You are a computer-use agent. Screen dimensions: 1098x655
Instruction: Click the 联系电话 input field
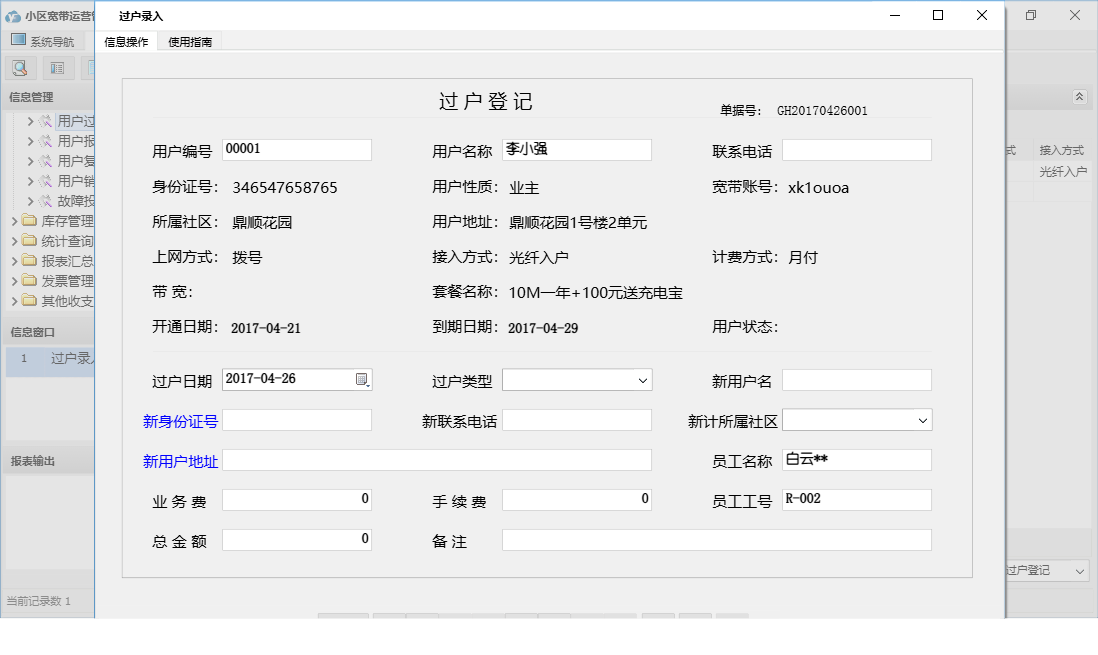pyautogui.click(x=859, y=149)
